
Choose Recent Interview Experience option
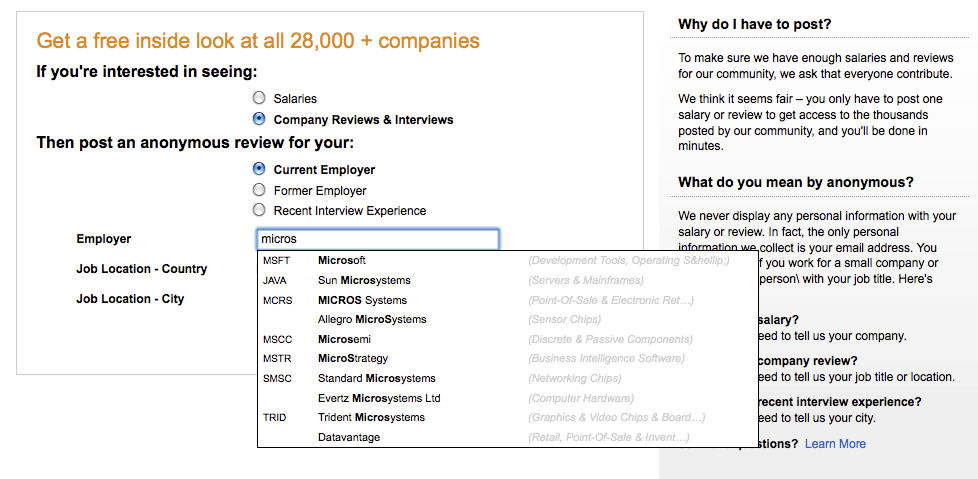[x=259, y=210]
